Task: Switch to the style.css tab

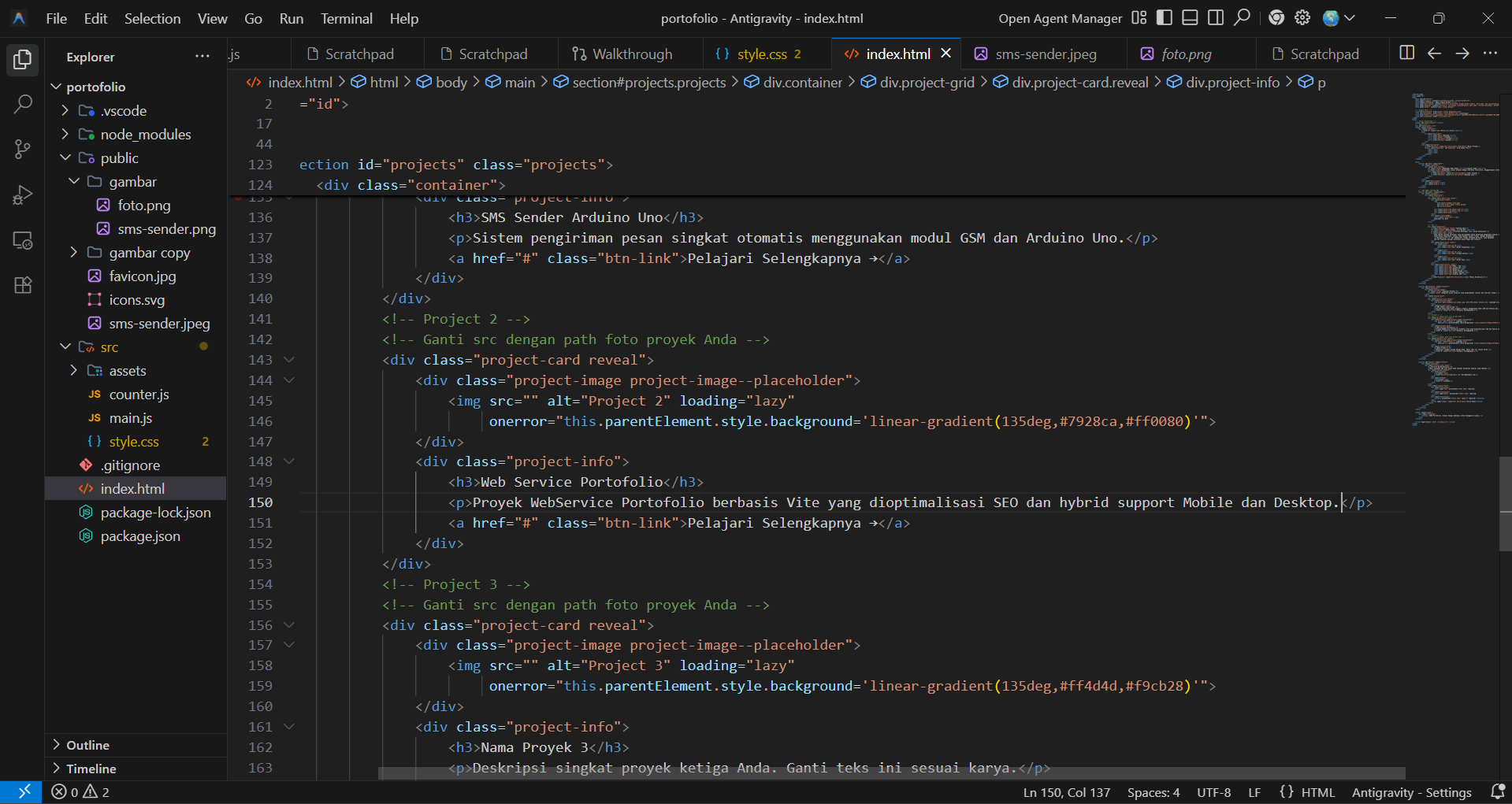Action: click(761, 54)
